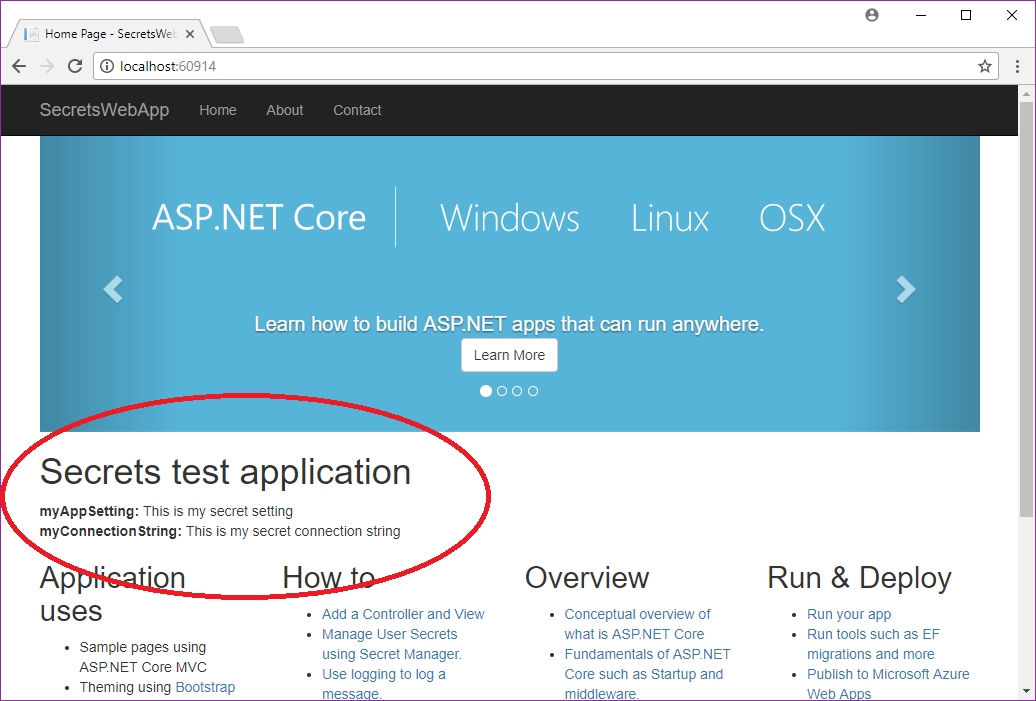Open a new browser tab

coord(226,33)
